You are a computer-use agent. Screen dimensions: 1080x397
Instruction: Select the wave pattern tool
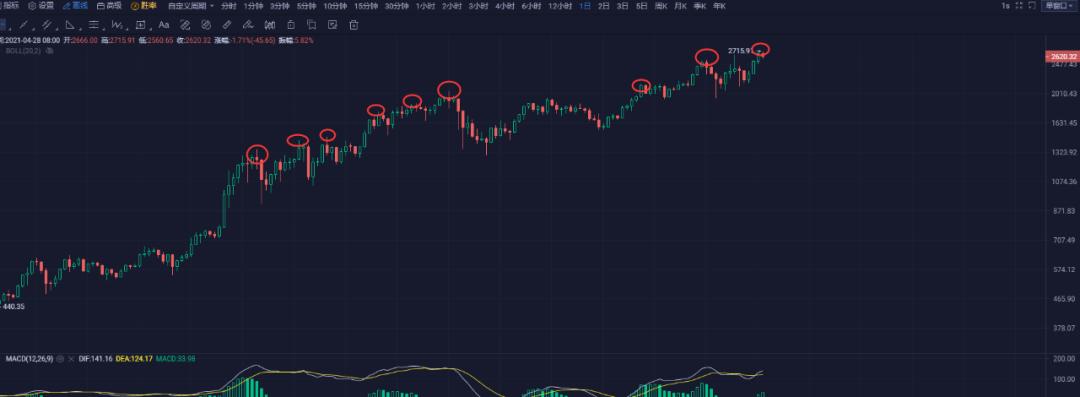[x=117, y=25]
